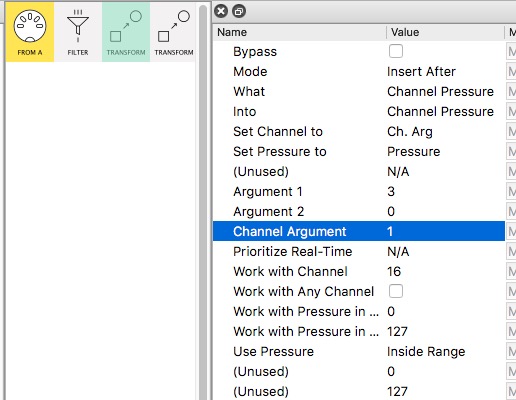Edit the Work with Channel value 16

(394, 272)
